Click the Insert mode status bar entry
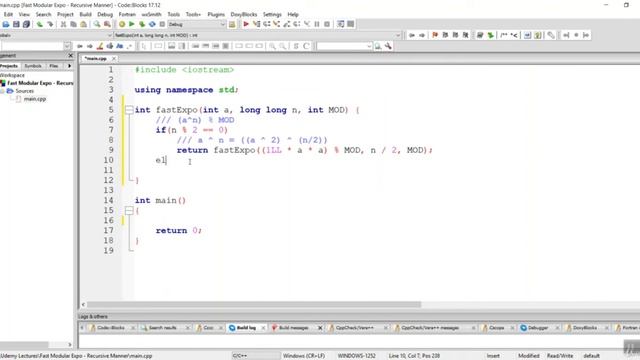The image size is (640, 360). [x=493, y=356]
